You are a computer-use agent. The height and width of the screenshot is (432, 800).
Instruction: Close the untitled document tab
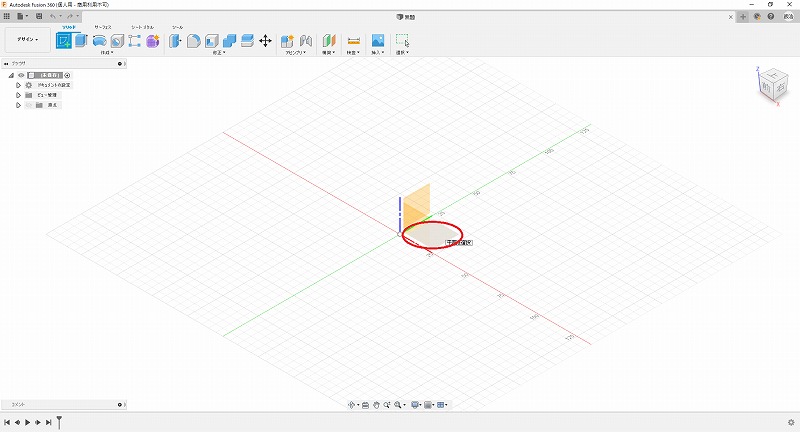coord(731,17)
